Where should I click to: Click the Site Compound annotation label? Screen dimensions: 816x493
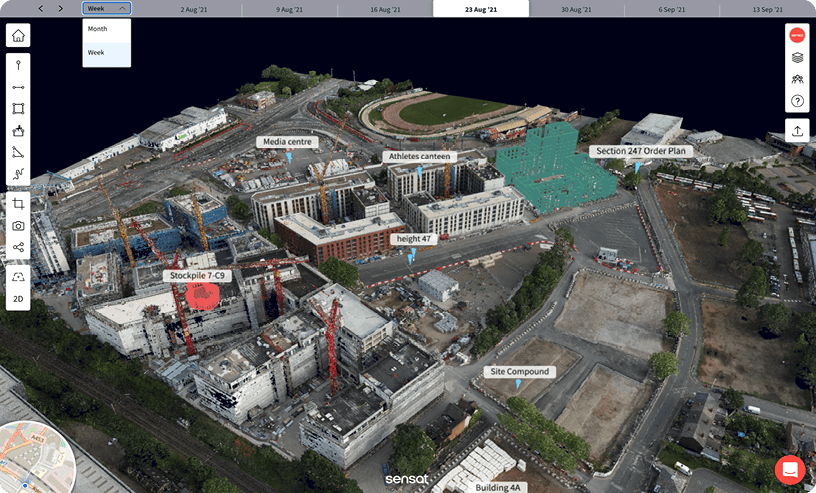click(519, 372)
